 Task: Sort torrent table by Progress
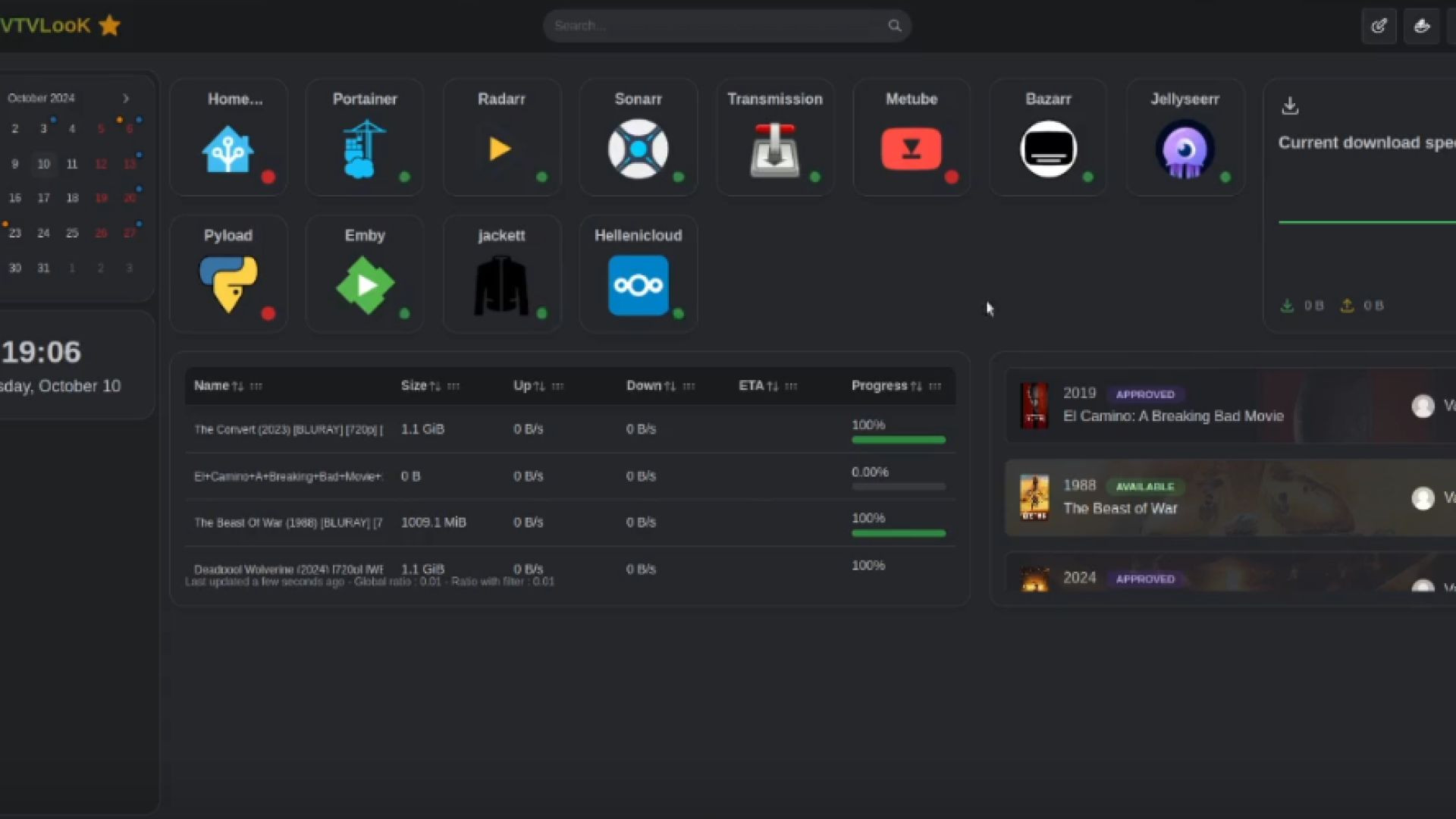(916, 386)
